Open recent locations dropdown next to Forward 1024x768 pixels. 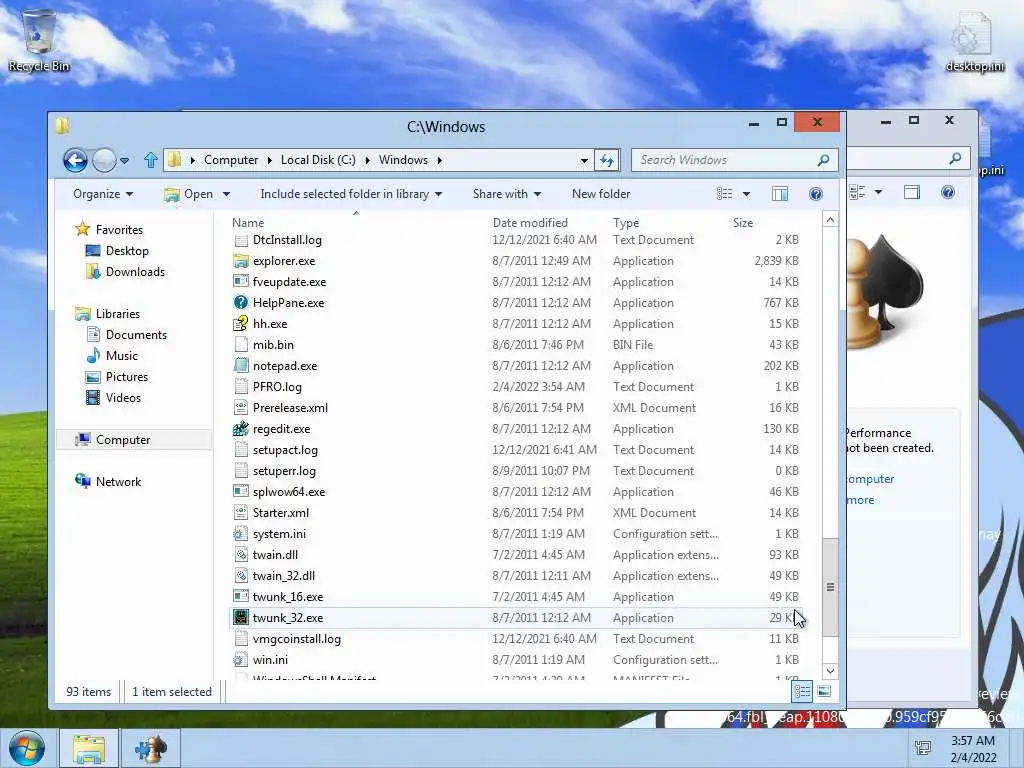coord(124,160)
